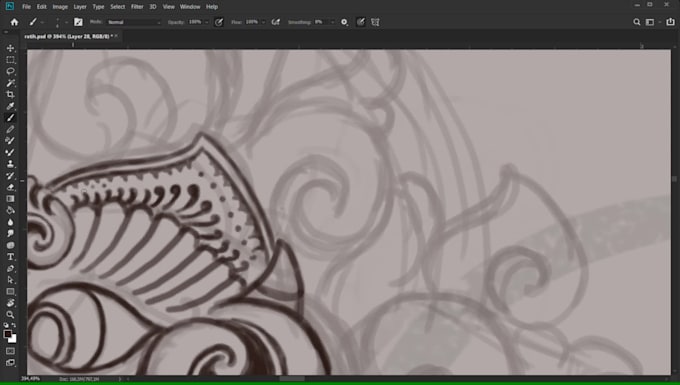The width and height of the screenshot is (680, 385).
Task: Open the brush tool preset picker arrow
Action: click(42, 22)
